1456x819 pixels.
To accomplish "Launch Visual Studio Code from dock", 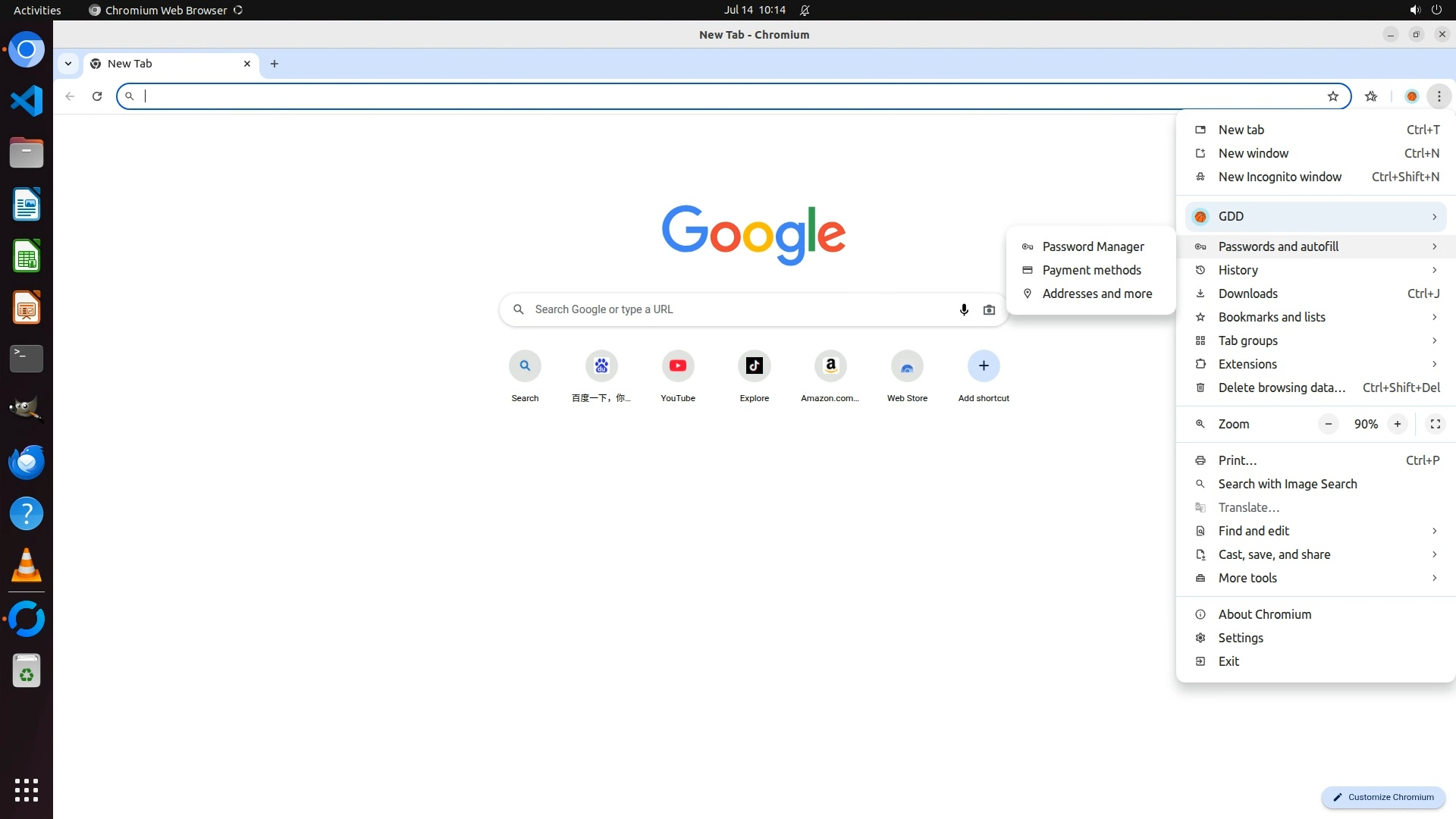I will 27,101.
